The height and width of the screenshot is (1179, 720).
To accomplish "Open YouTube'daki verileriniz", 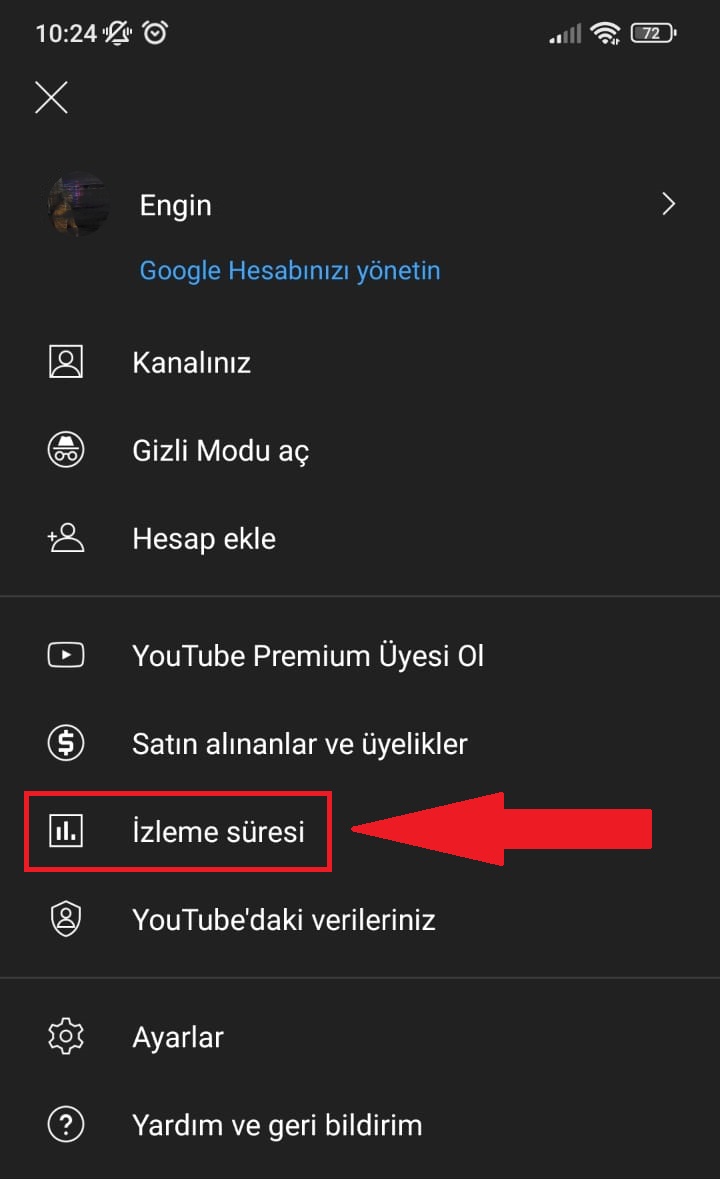I will point(284,919).
